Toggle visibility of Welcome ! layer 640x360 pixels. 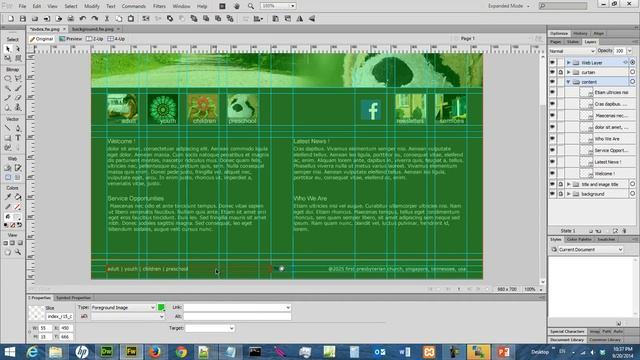552,173
